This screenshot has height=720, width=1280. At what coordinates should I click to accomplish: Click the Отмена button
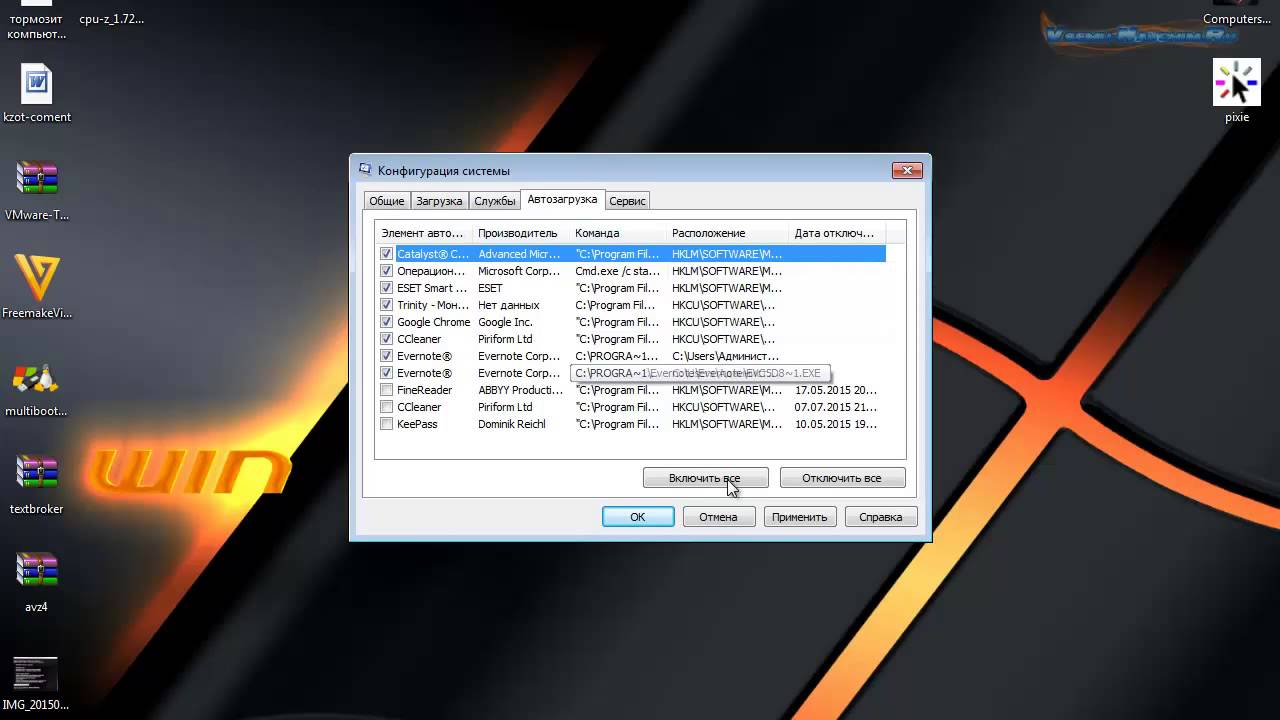pos(719,517)
